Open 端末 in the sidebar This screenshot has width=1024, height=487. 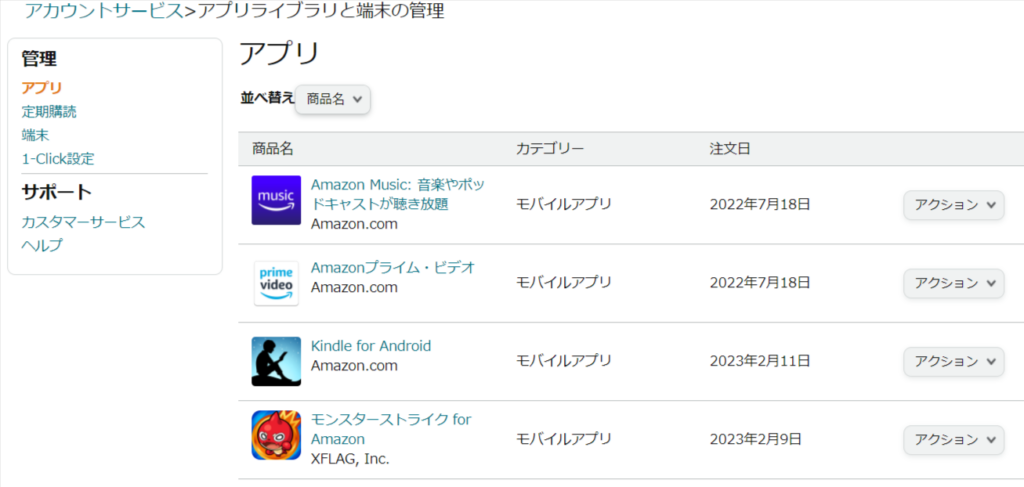pos(35,135)
